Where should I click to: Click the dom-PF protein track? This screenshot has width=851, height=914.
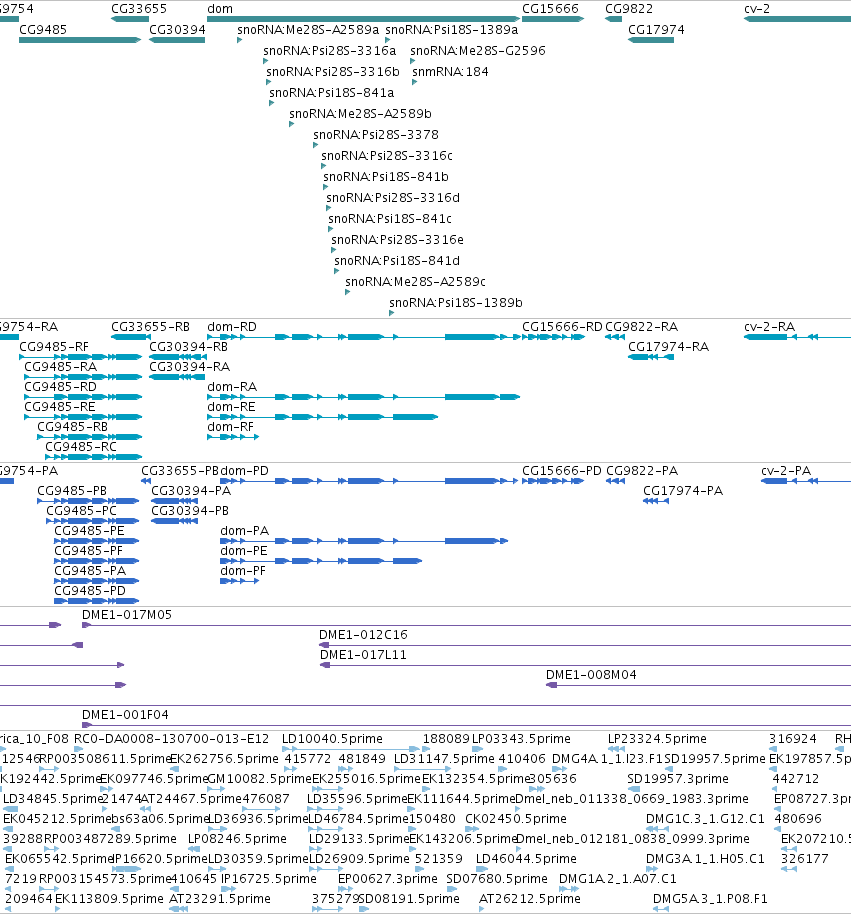tap(240, 581)
